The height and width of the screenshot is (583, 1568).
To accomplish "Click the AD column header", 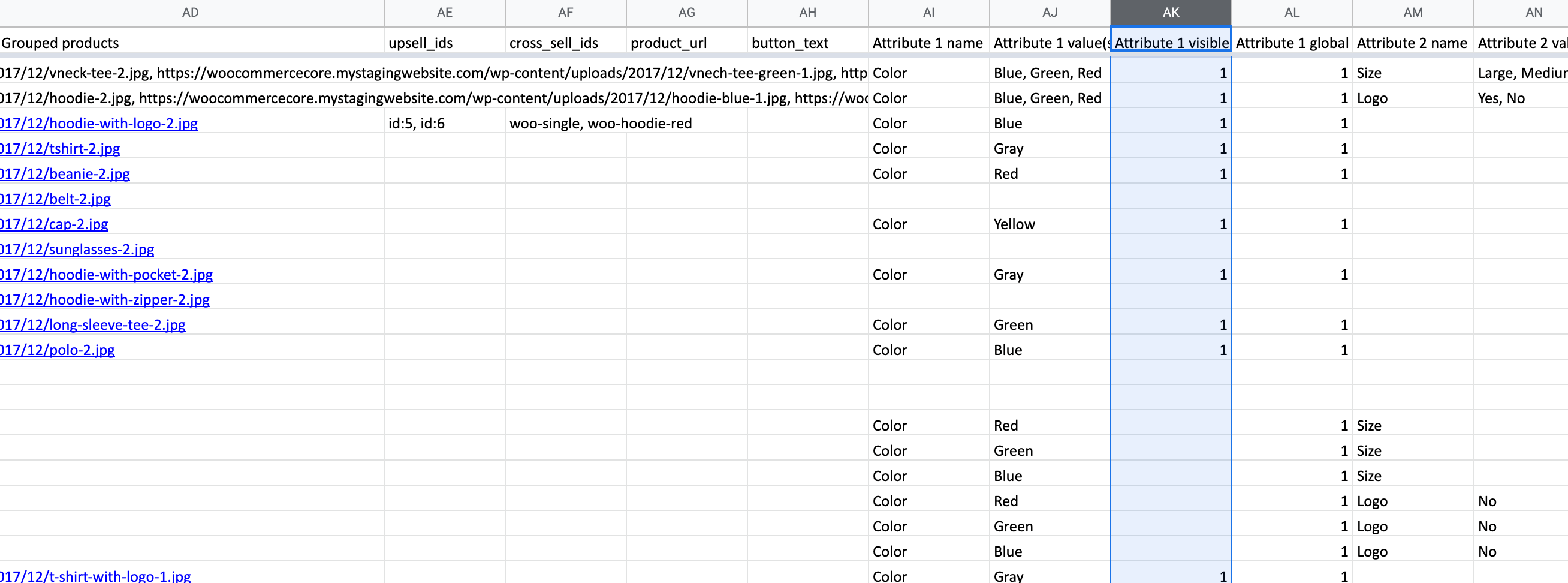I will [x=191, y=13].
